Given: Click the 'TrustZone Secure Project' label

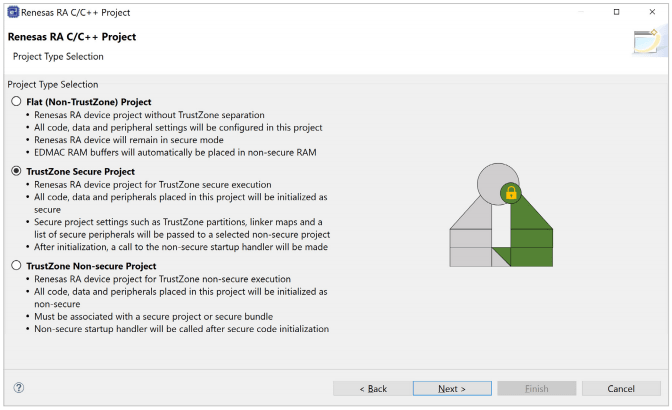Looking at the screenshot, I should 81,171.
